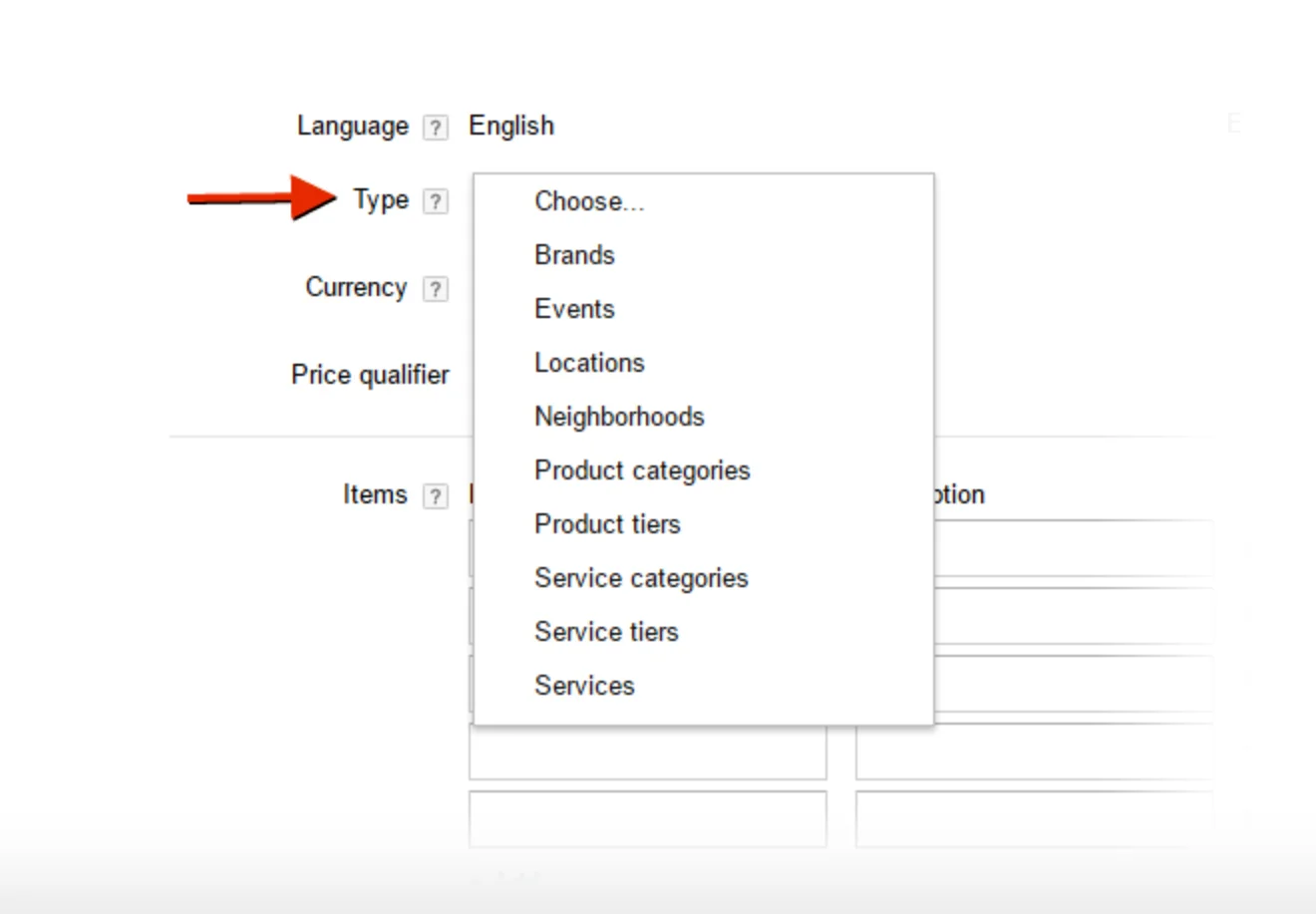
Task: Click the English language value
Action: coord(511,126)
